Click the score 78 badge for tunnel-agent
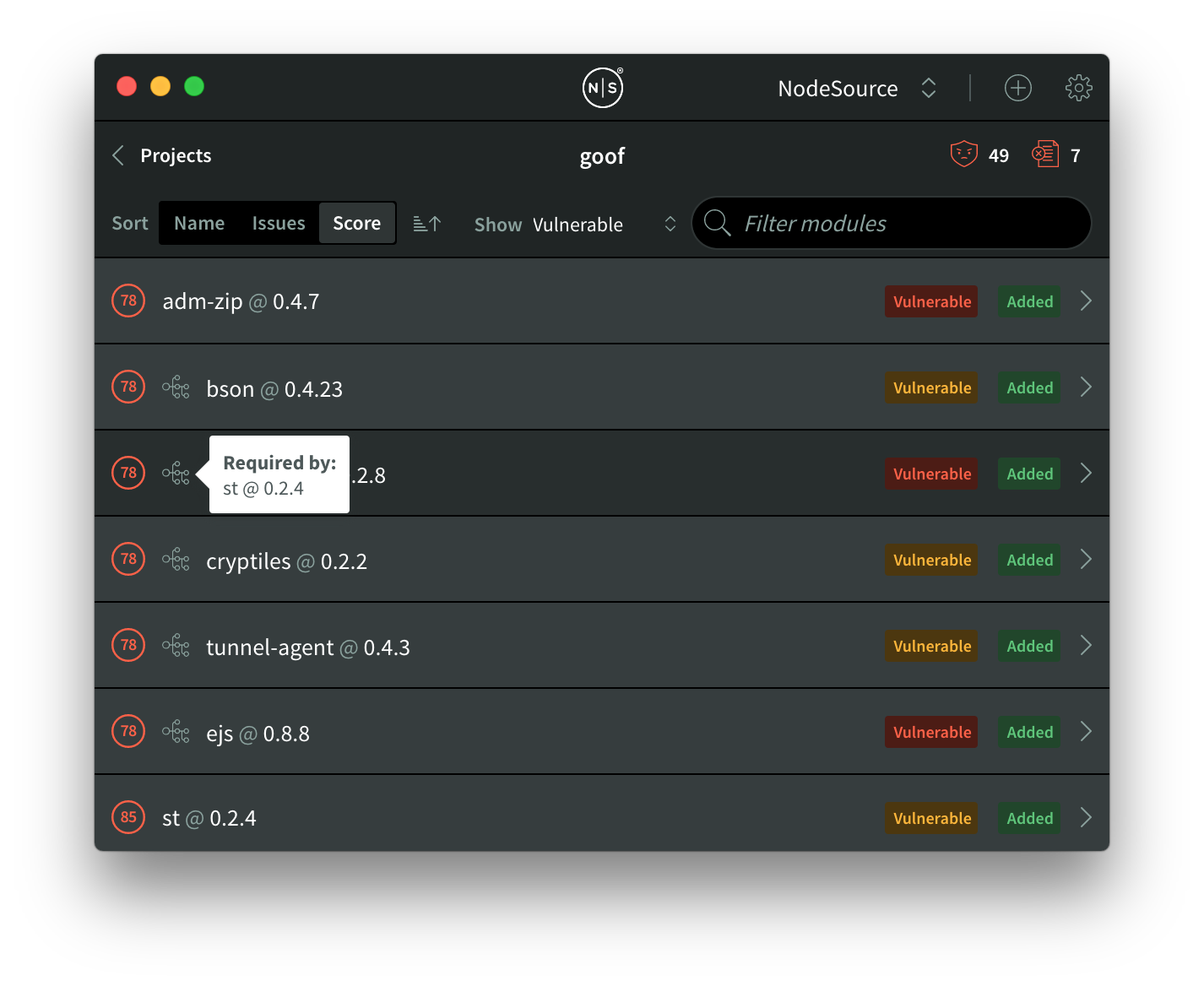This screenshot has width=1204, height=986. tap(128, 645)
